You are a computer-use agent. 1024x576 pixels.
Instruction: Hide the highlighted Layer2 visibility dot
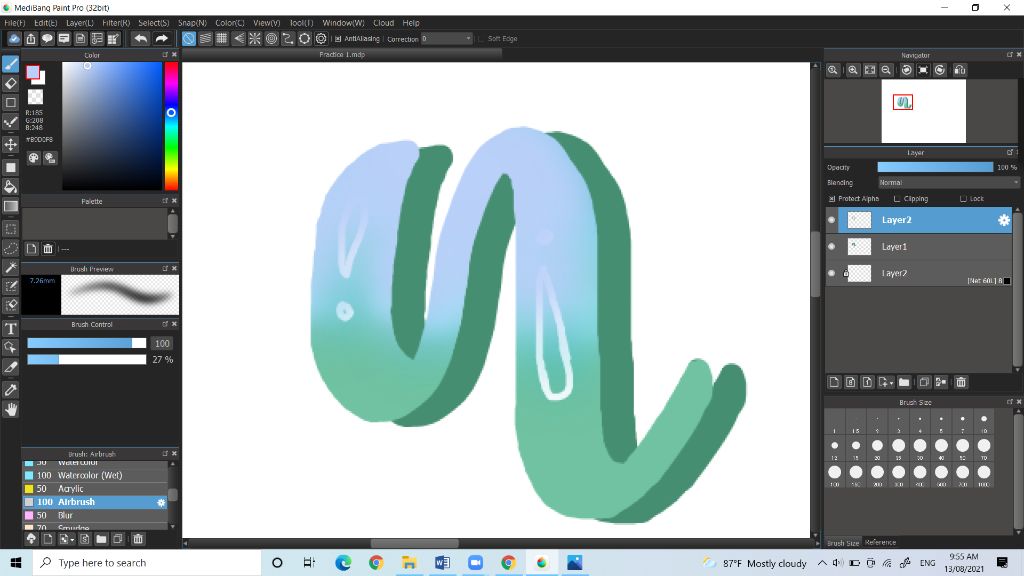tap(831, 220)
